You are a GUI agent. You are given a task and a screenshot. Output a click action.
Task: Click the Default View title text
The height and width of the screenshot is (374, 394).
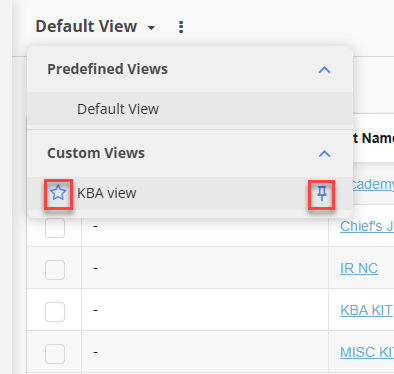pyautogui.click(x=86, y=26)
